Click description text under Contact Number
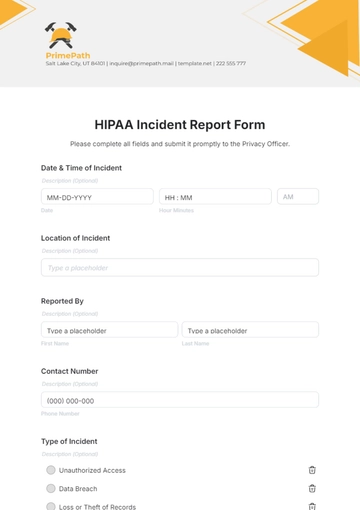This screenshot has height=510, width=360. 70,384
